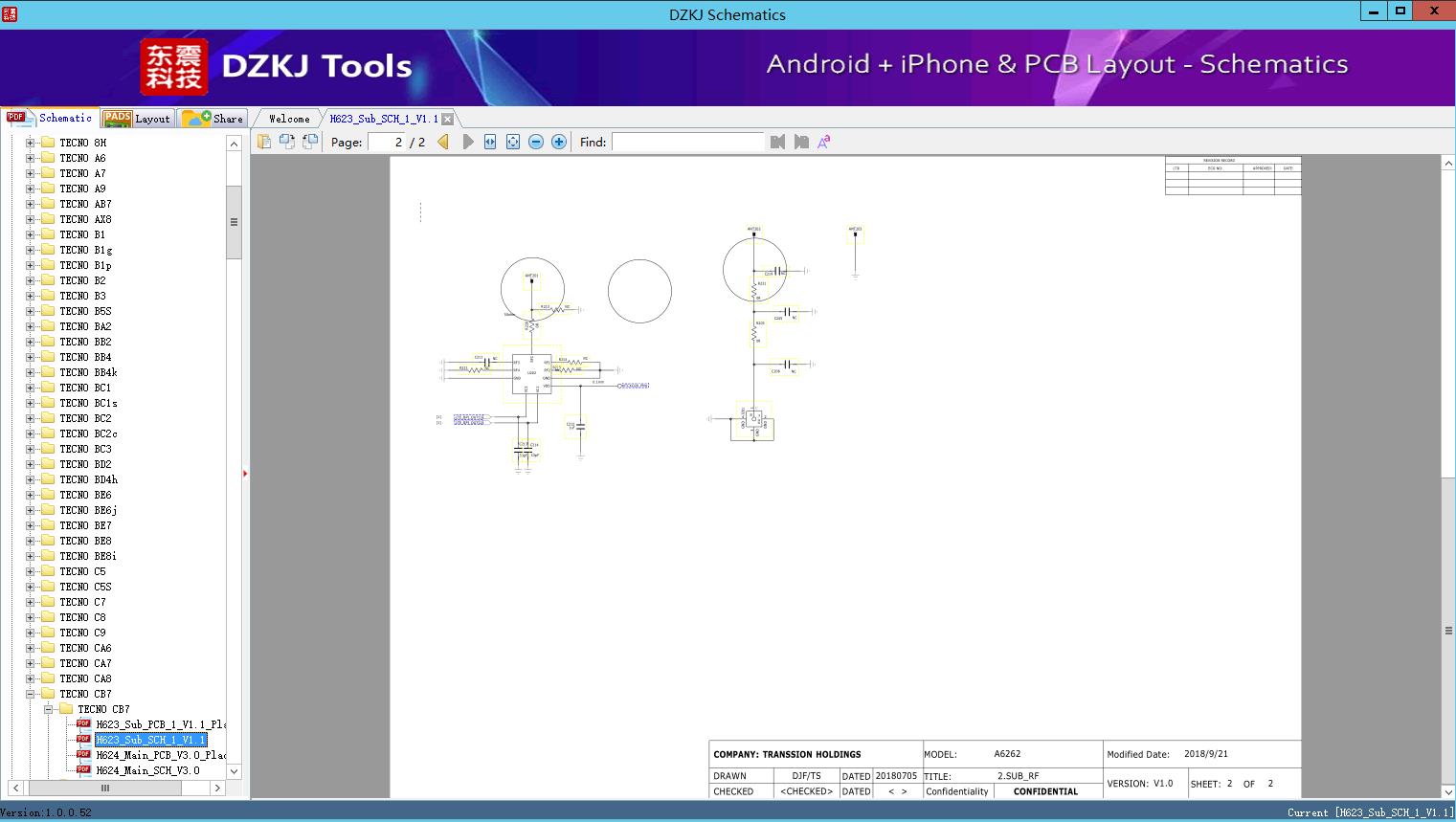Click the fit page icon
This screenshot has height=822, width=1456.
(513, 142)
